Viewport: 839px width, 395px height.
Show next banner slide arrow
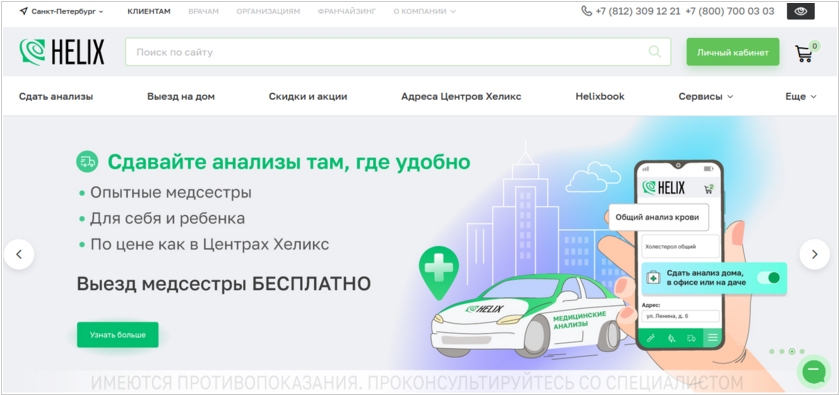(814, 254)
